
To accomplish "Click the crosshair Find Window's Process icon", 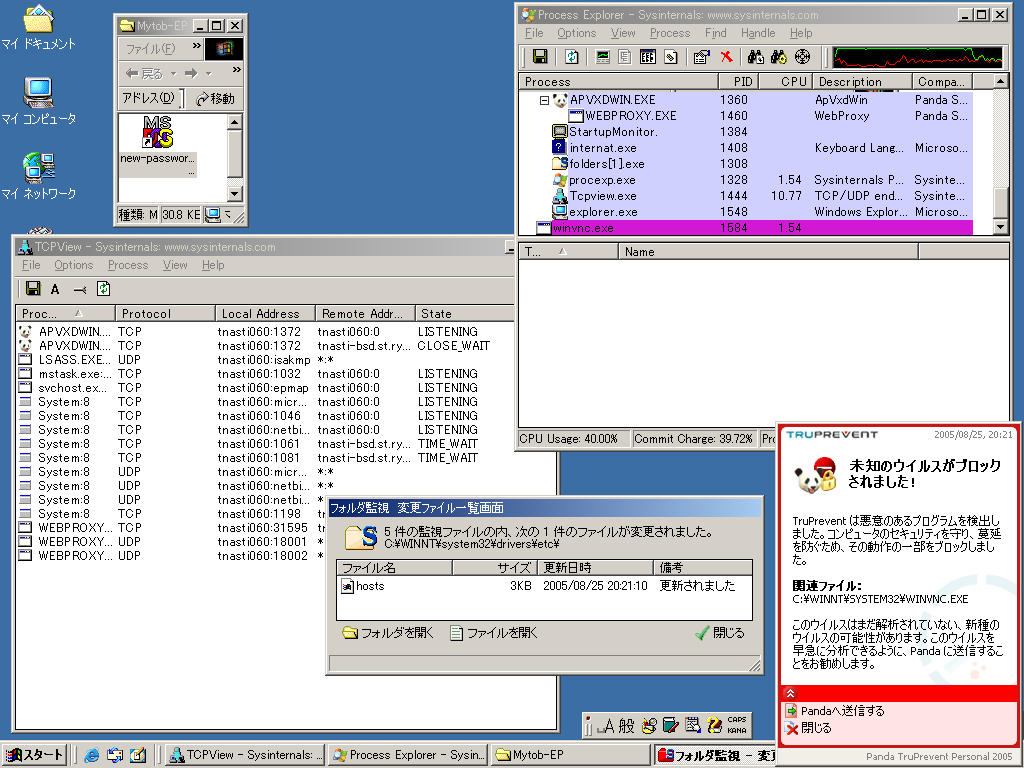I will click(802, 57).
